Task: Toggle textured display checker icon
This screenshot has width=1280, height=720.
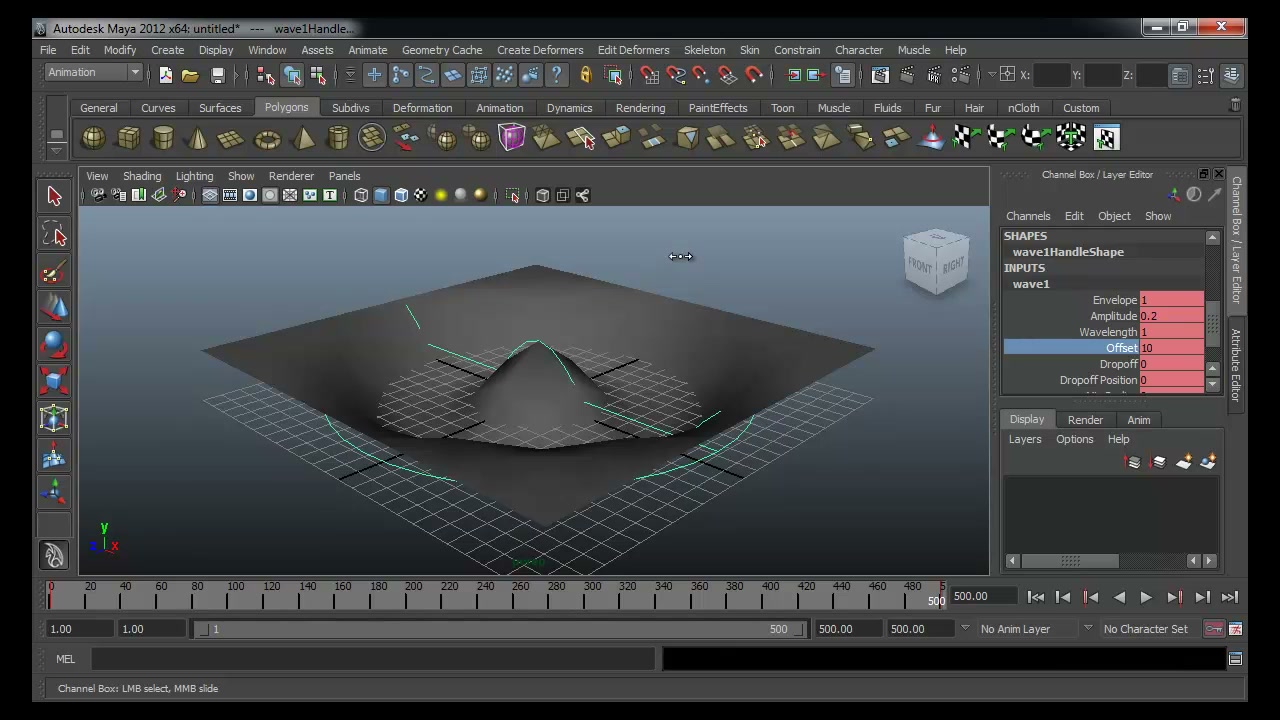Action: click(421, 195)
